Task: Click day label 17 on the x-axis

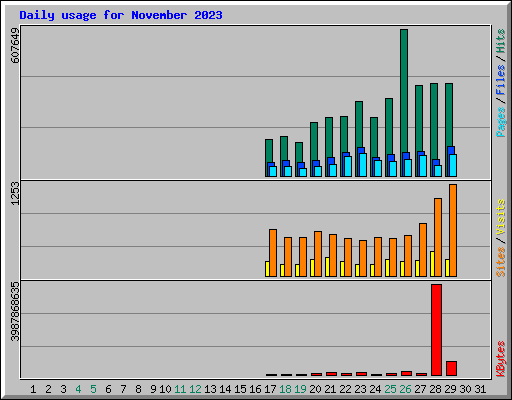Action: pos(270,389)
